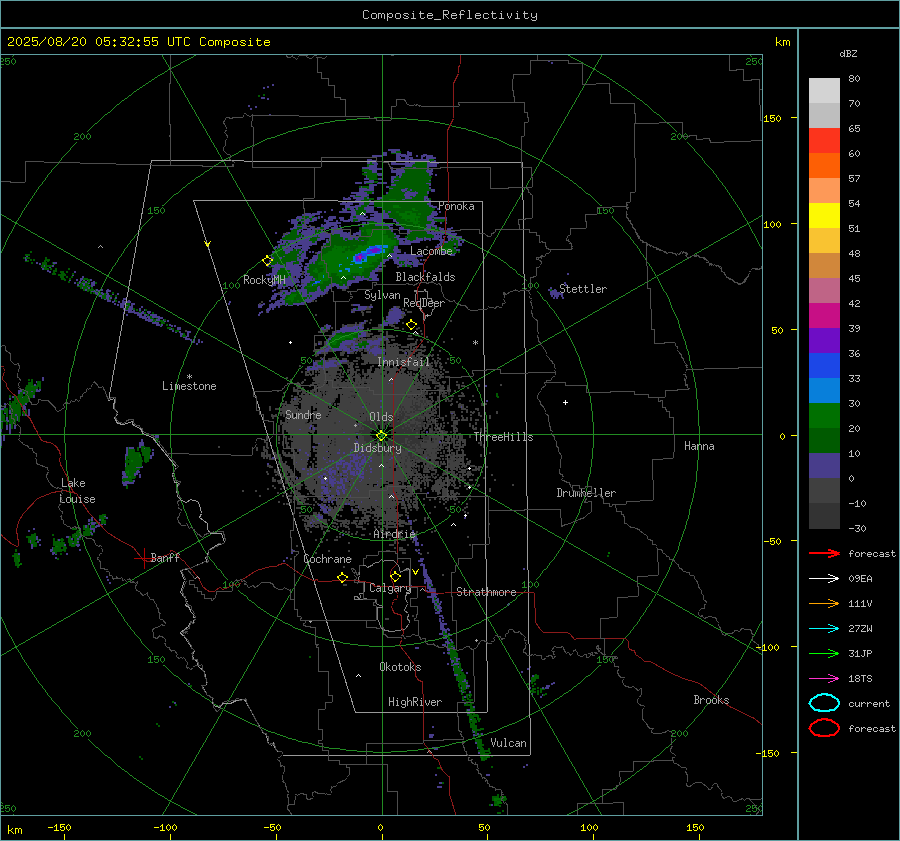Image resolution: width=900 pixels, height=841 pixels.
Task: Click the 'Lake Louise' label
Action: [77, 491]
